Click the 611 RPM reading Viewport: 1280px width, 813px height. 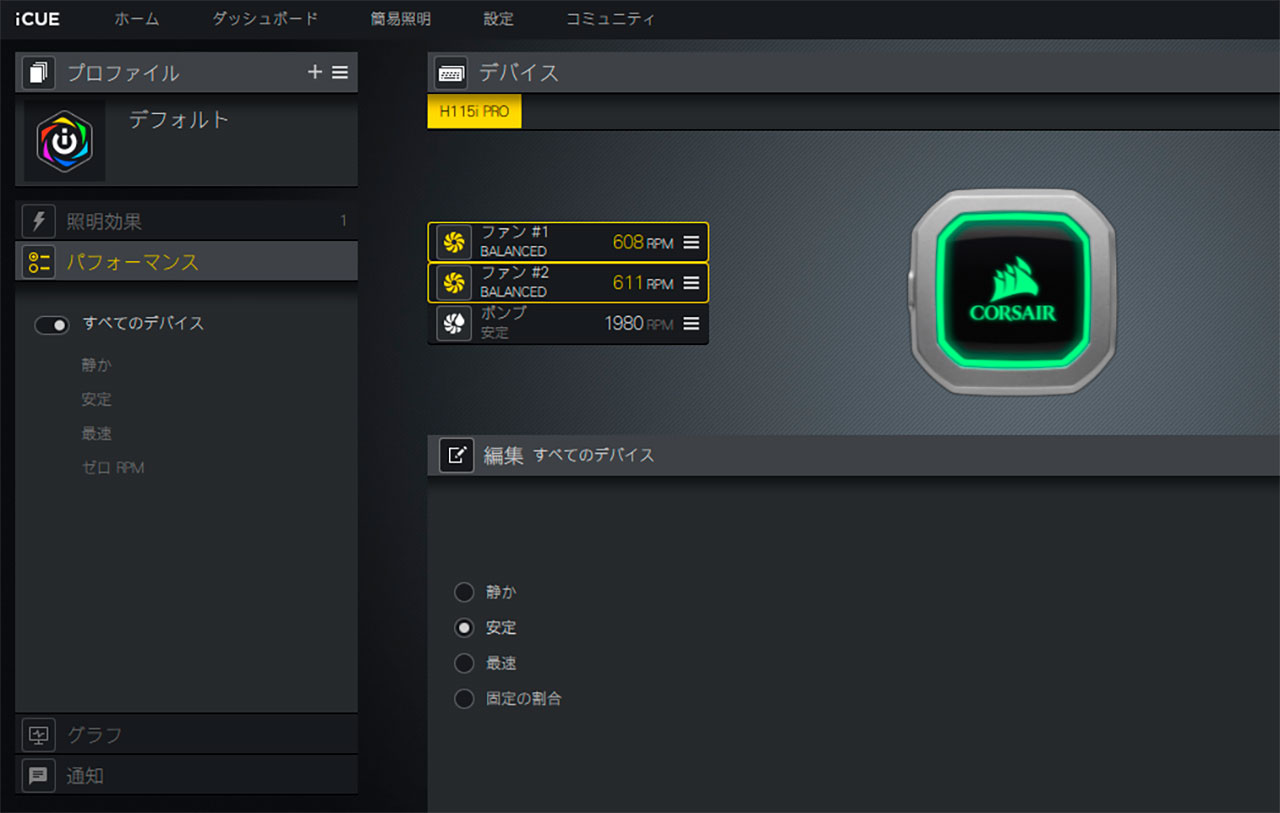coord(643,283)
